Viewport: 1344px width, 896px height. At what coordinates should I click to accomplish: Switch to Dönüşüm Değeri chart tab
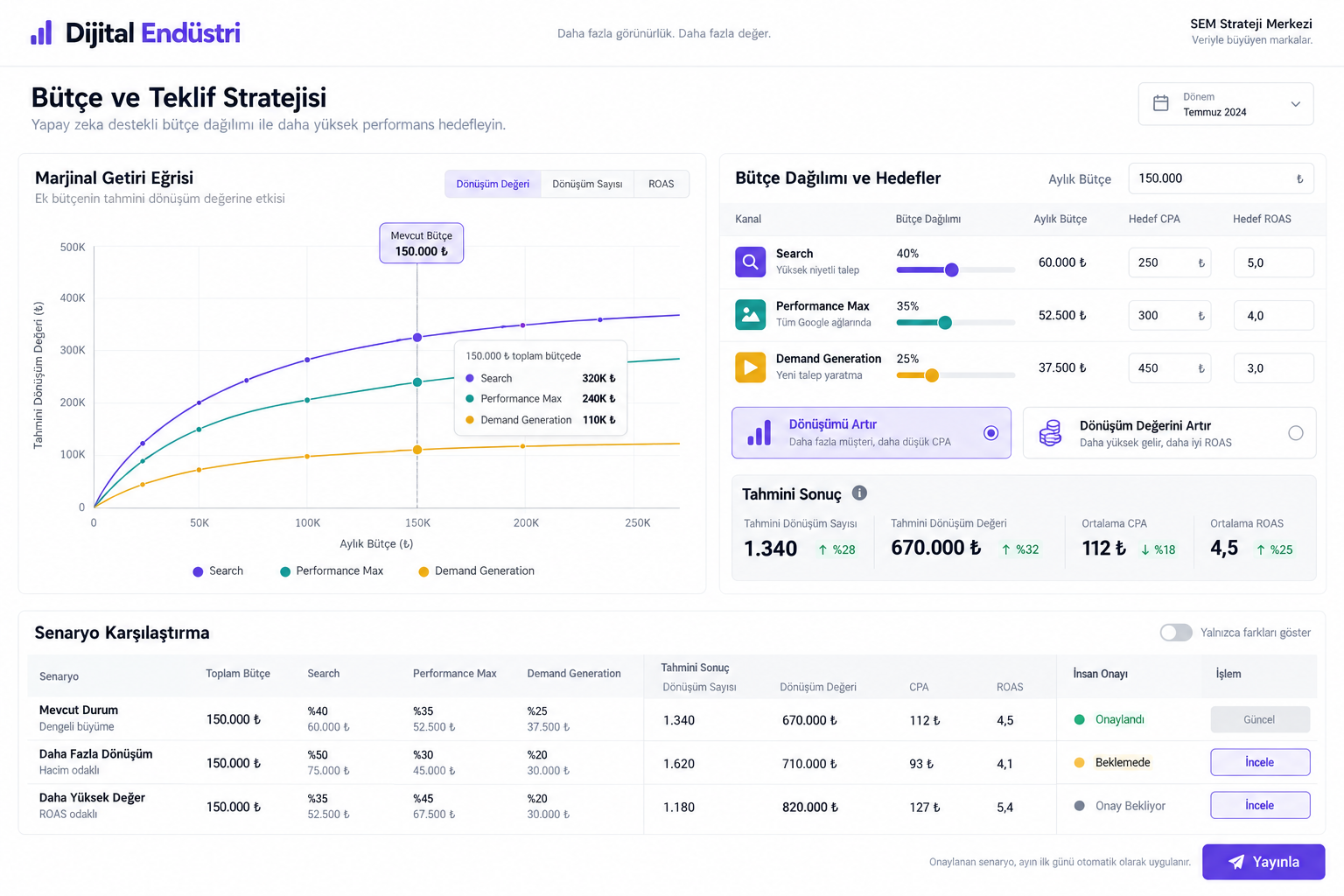[493, 184]
